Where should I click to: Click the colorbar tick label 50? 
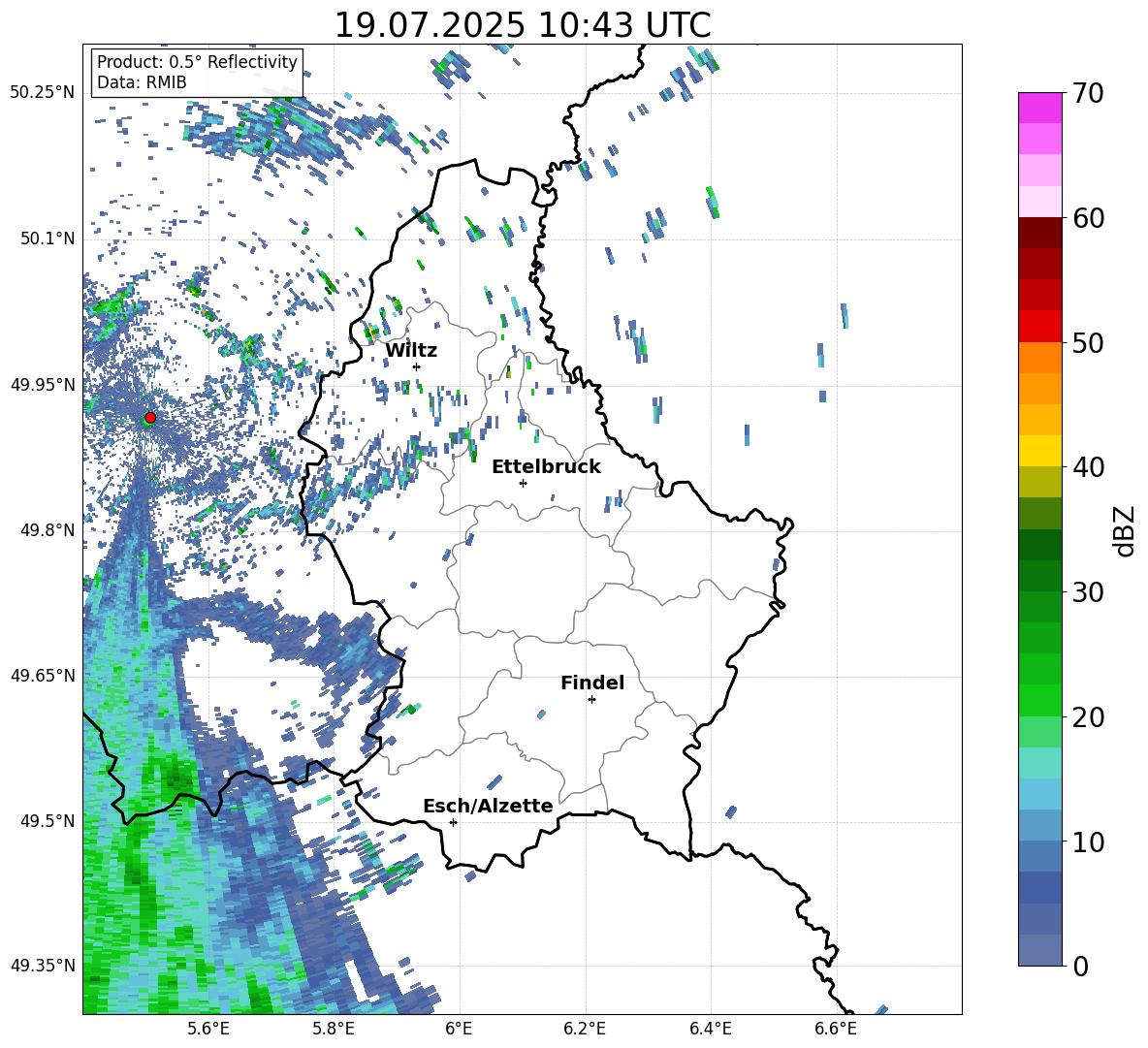tap(1088, 343)
